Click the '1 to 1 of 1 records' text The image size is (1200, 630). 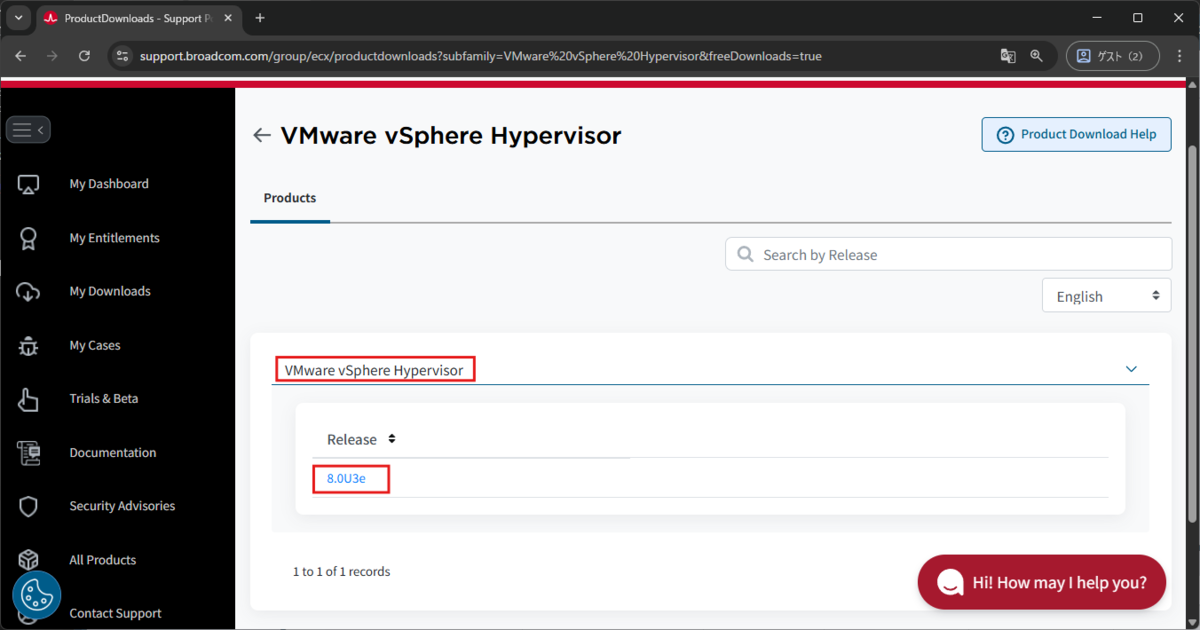click(341, 572)
